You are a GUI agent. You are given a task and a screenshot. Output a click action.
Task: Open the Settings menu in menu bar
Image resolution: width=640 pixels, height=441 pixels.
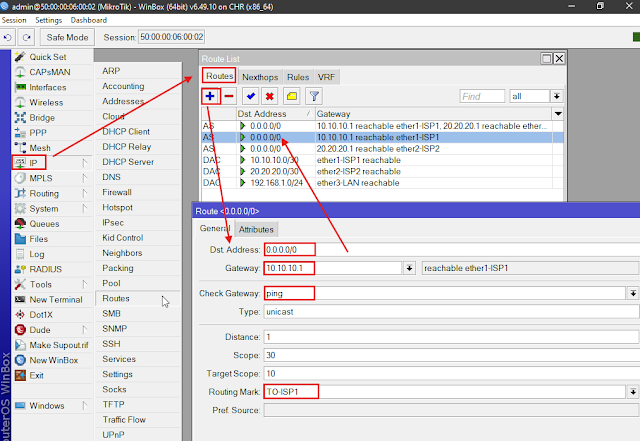pyautogui.click(x=49, y=20)
